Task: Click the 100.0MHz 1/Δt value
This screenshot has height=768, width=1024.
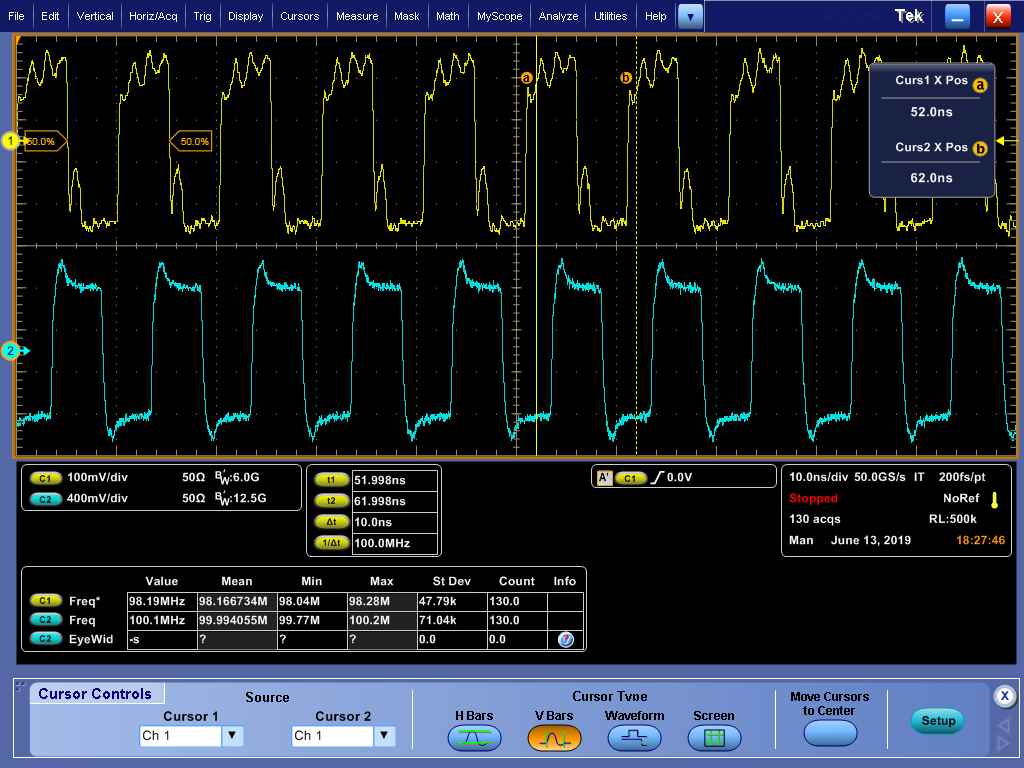Action: tap(394, 543)
